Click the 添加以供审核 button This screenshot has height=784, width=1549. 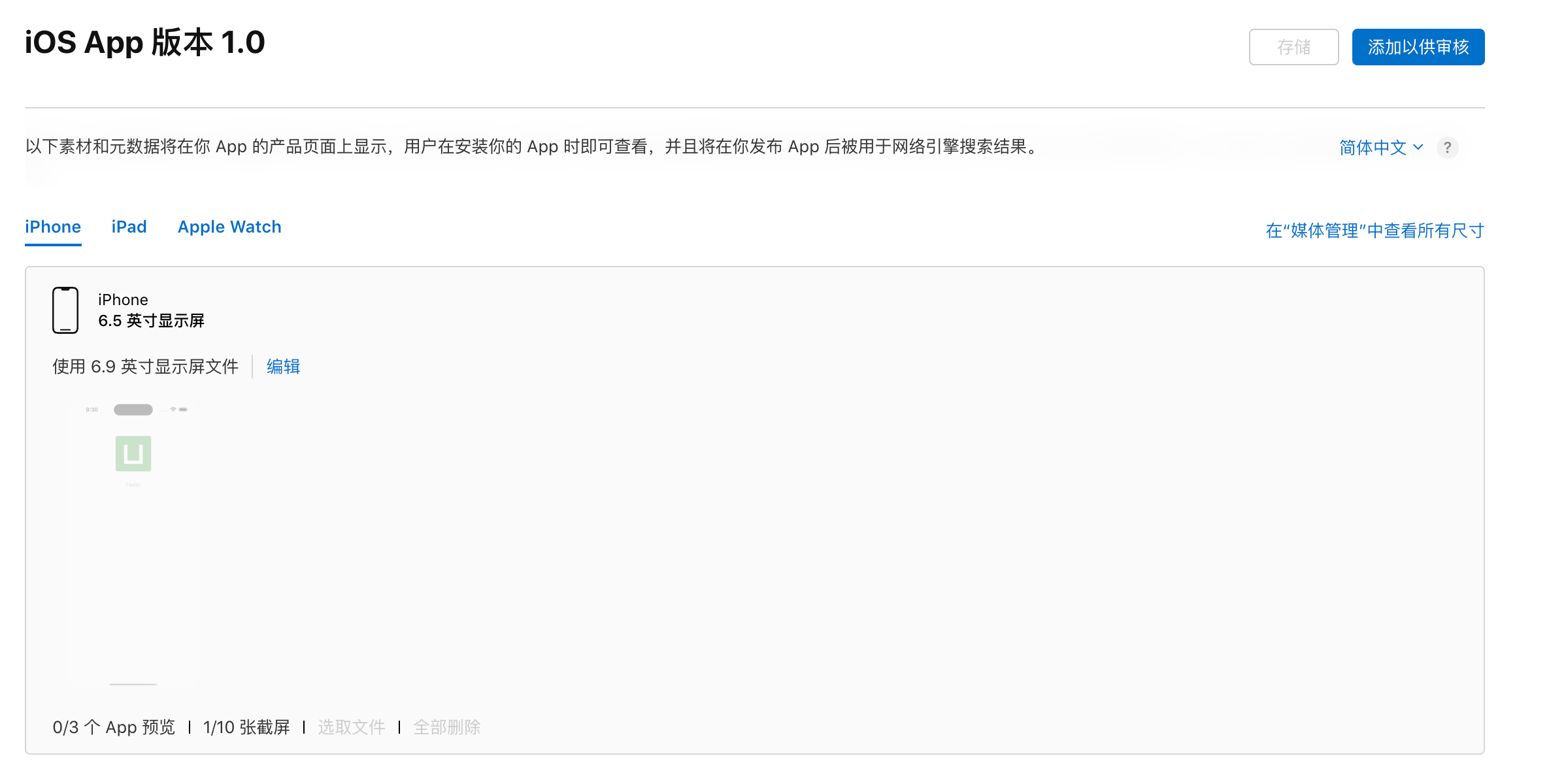[x=1418, y=47]
